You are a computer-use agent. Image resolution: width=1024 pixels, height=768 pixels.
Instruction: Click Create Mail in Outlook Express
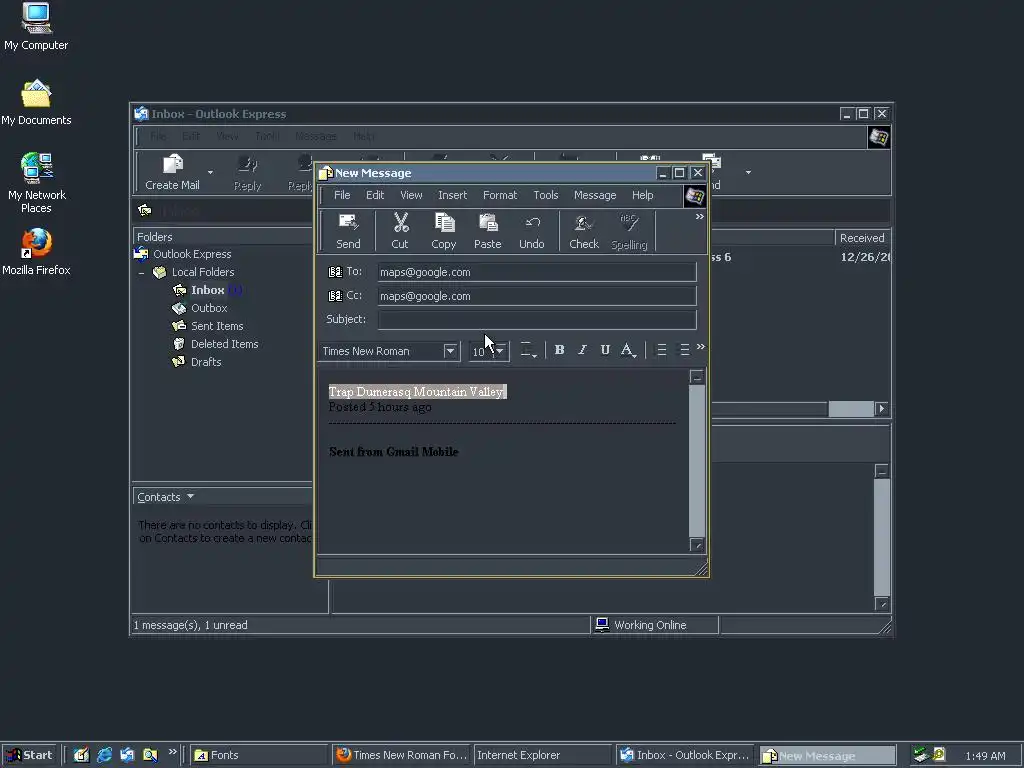coord(172,172)
